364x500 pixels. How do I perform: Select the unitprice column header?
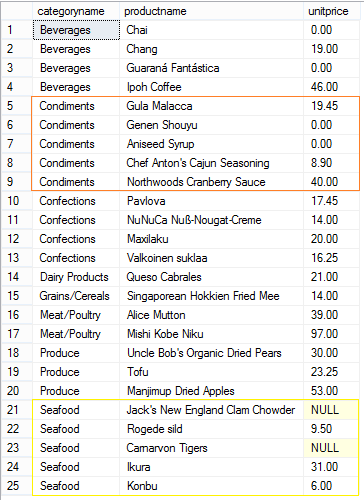[332, 11]
